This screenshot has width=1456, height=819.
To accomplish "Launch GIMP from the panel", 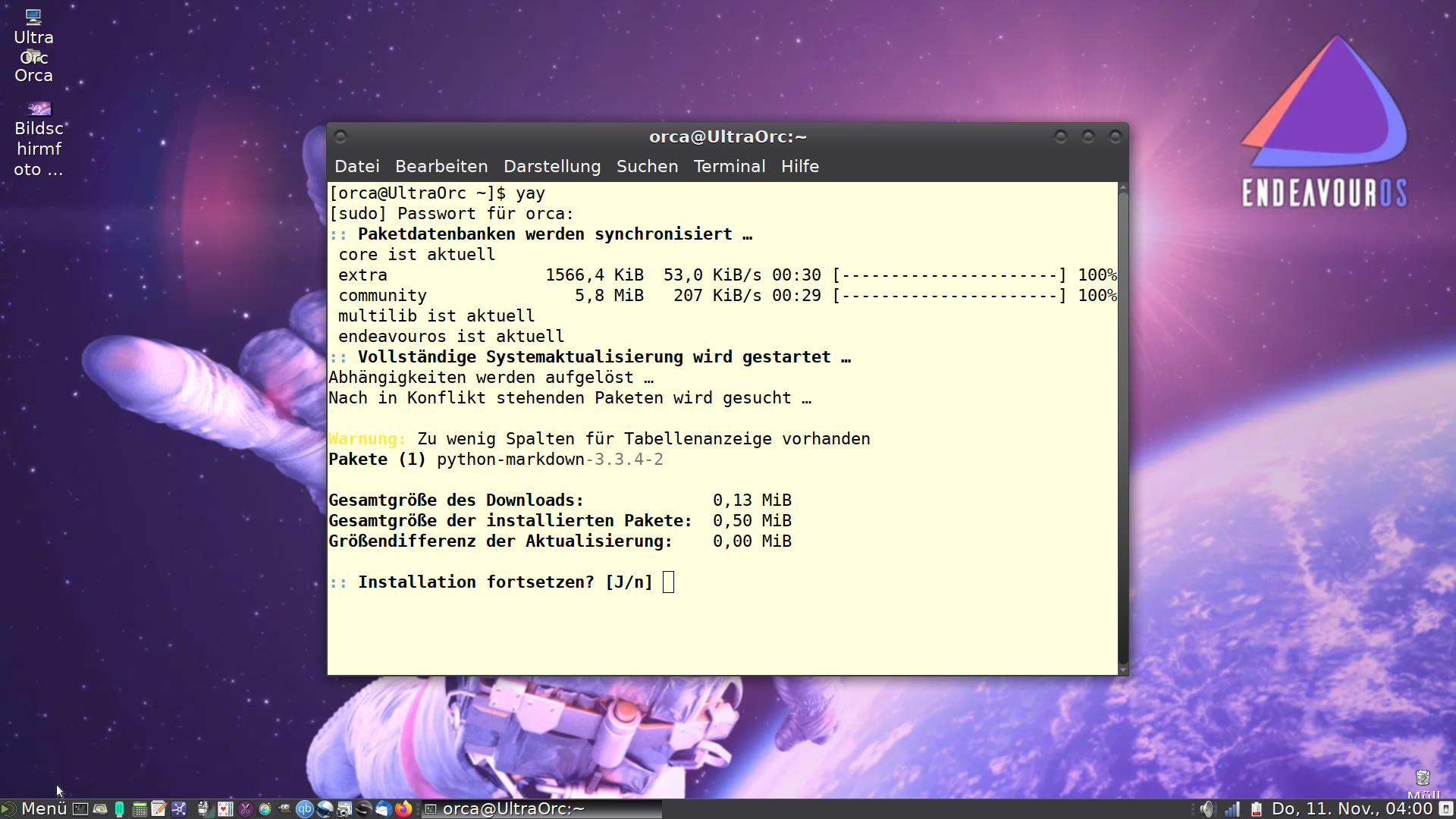I will click(x=284, y=808).
